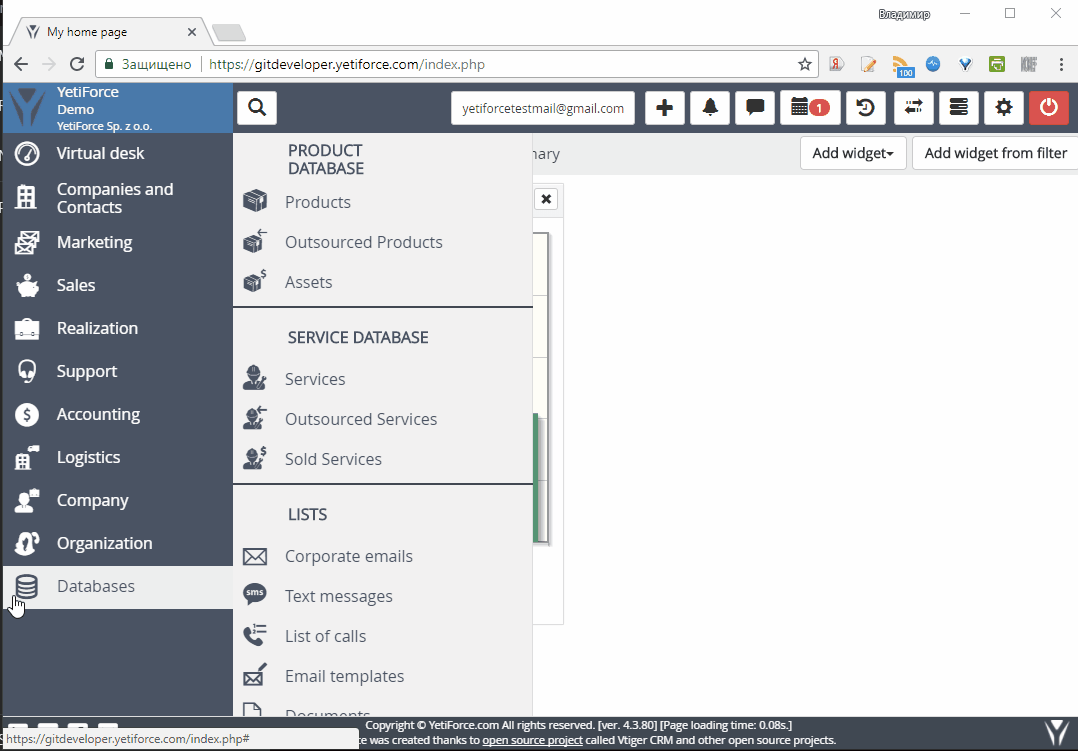Click the Assets box-with-dollar icon

[255, 281]
